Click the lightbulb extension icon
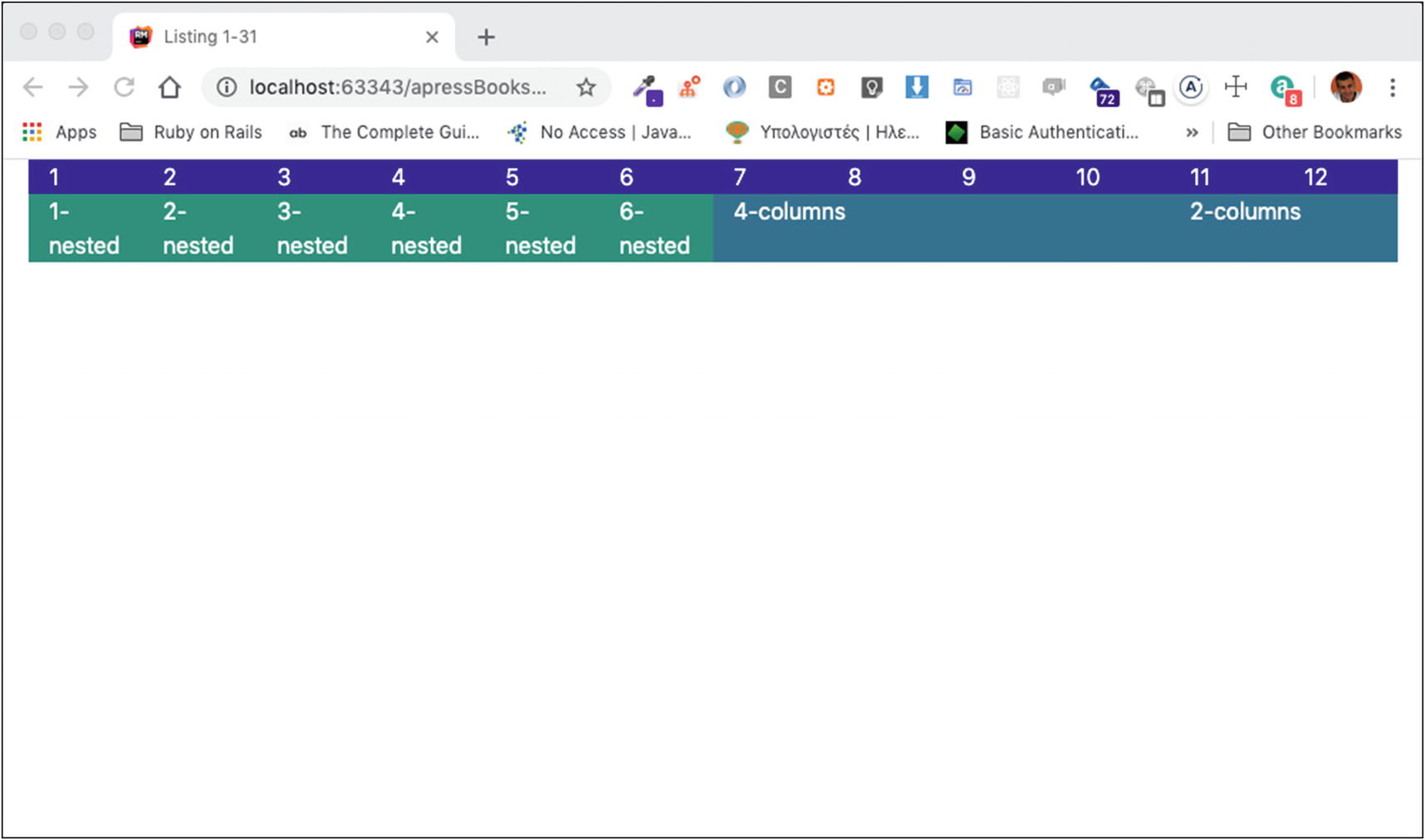Viewport: 1425px width, 840px height. coord(871,87)
